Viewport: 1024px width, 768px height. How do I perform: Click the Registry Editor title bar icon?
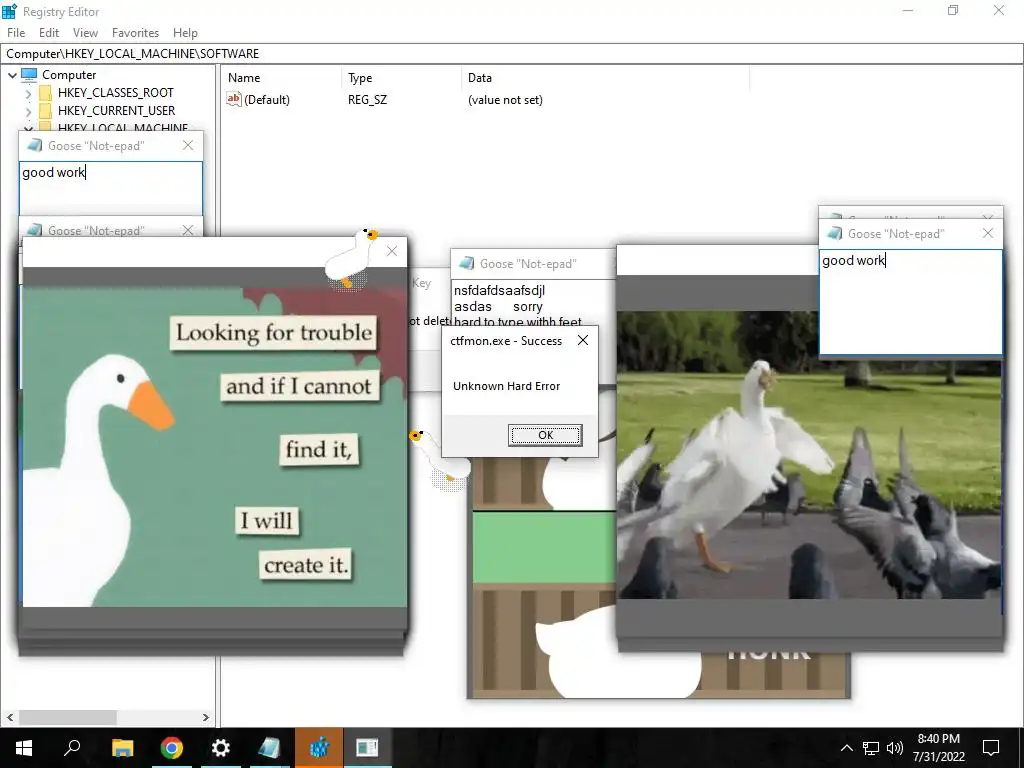click(x=9, y=11)
